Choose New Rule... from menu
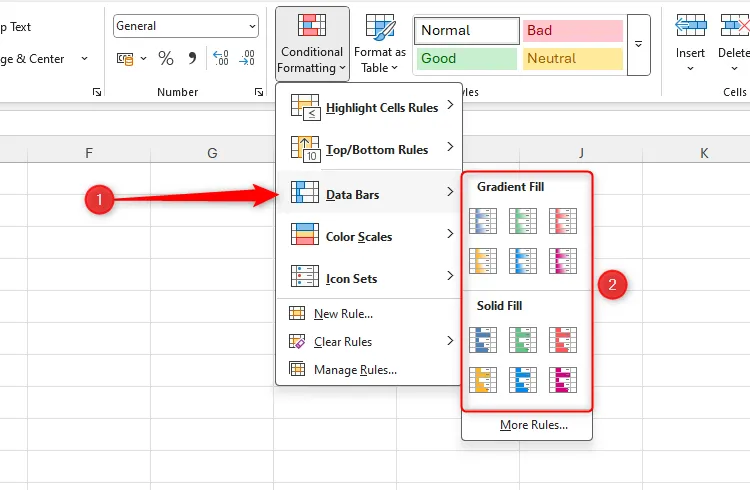750x490 pixels. 369,313
